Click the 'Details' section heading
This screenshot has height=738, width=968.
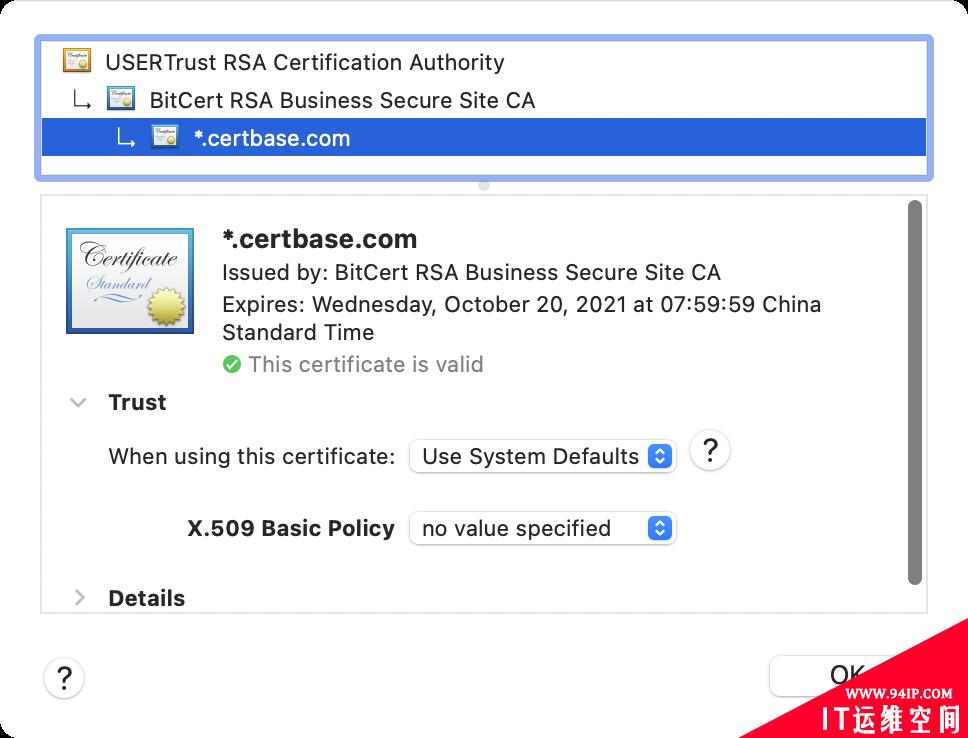[x=147, y=598]
